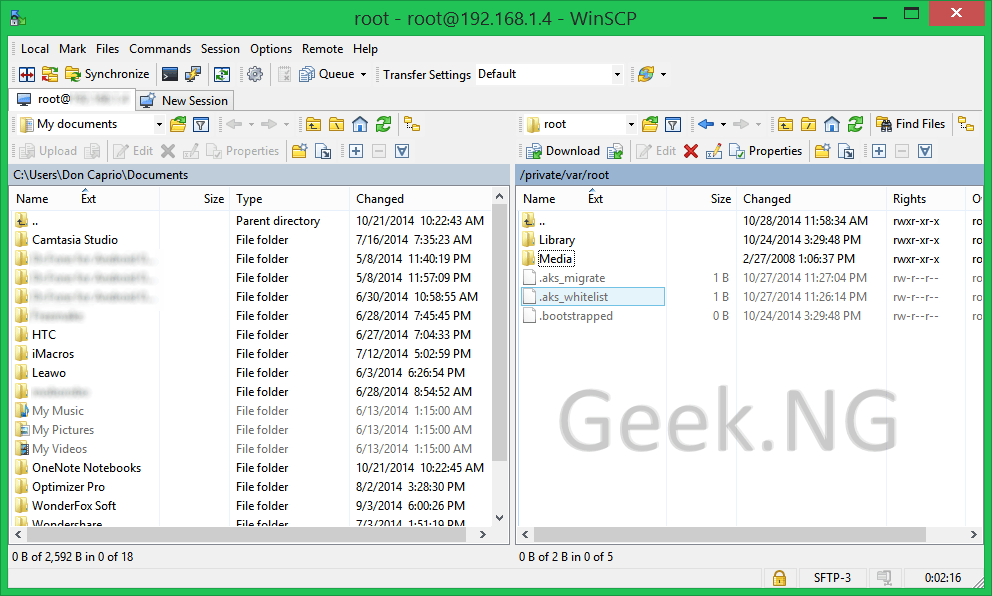The width and height of the screenshot is (992, 596).
Task: Click Find Files in remote panel
Action: point(911,125)
